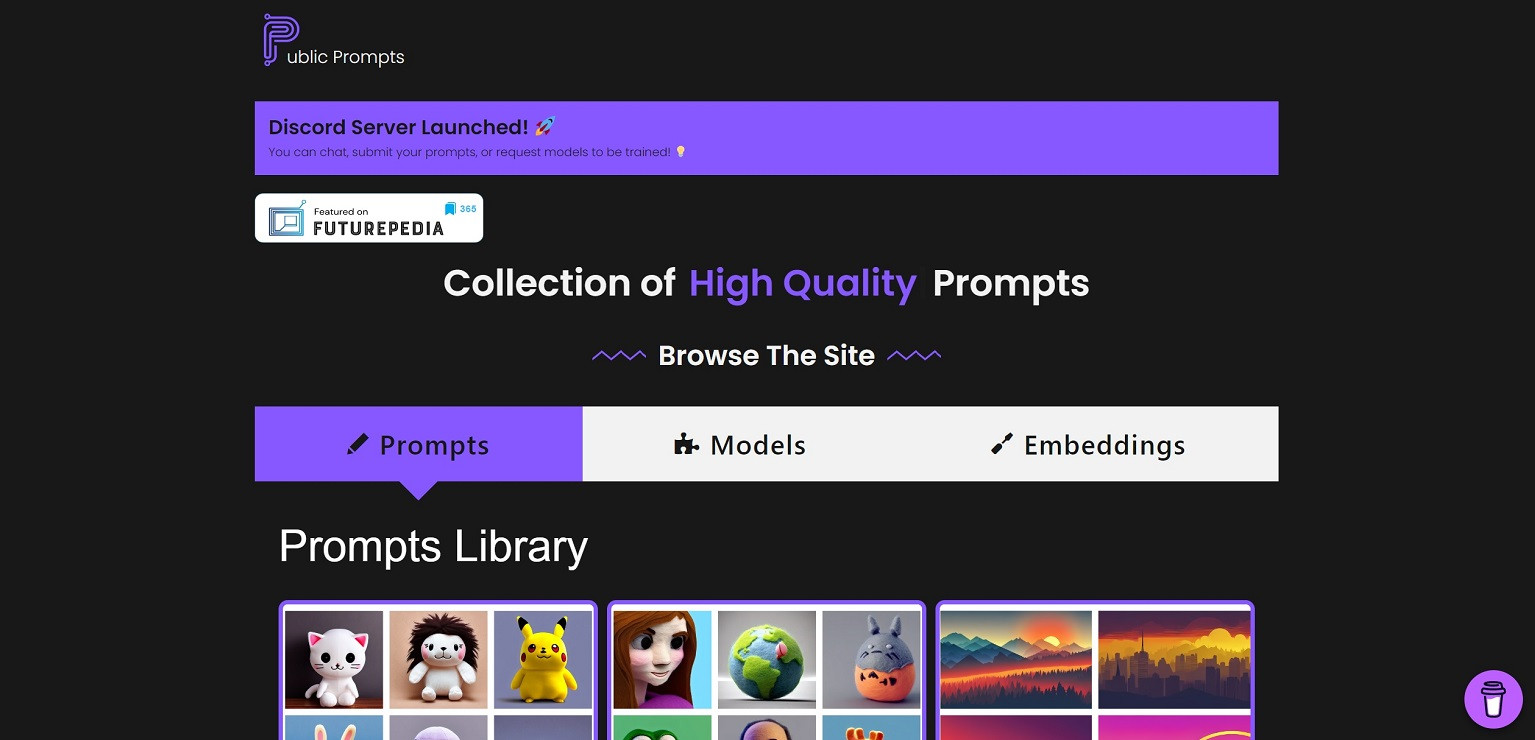Open the Discord Server Launched banner
The width and height of the screenshot is (1535, 740).
[766, 138]
